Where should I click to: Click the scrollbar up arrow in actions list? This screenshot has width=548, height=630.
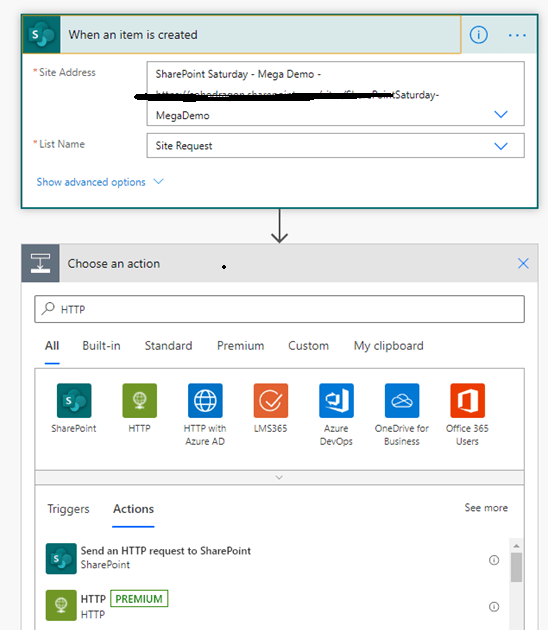[516, 545]
